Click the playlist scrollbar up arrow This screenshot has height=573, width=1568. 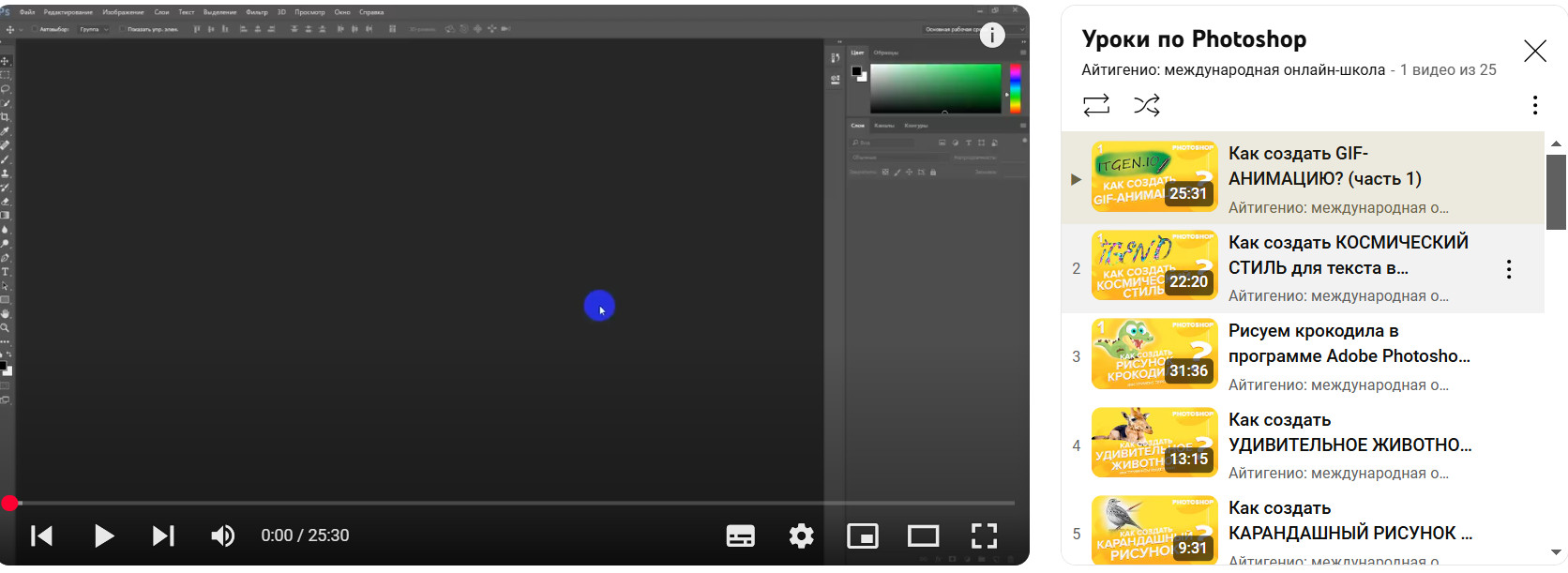1556,143
